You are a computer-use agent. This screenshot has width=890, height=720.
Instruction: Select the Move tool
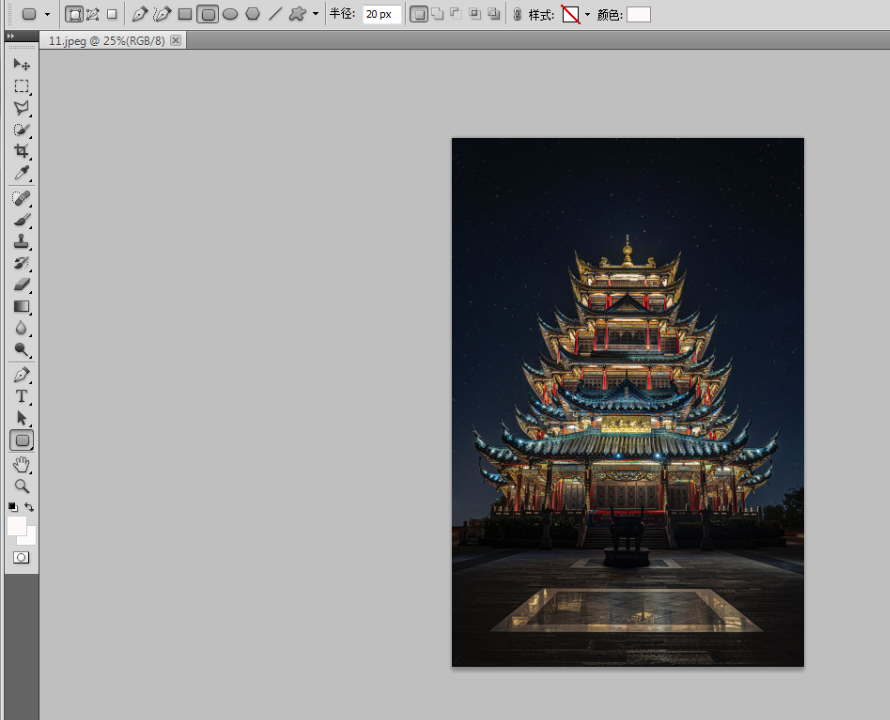coord(22,64)
